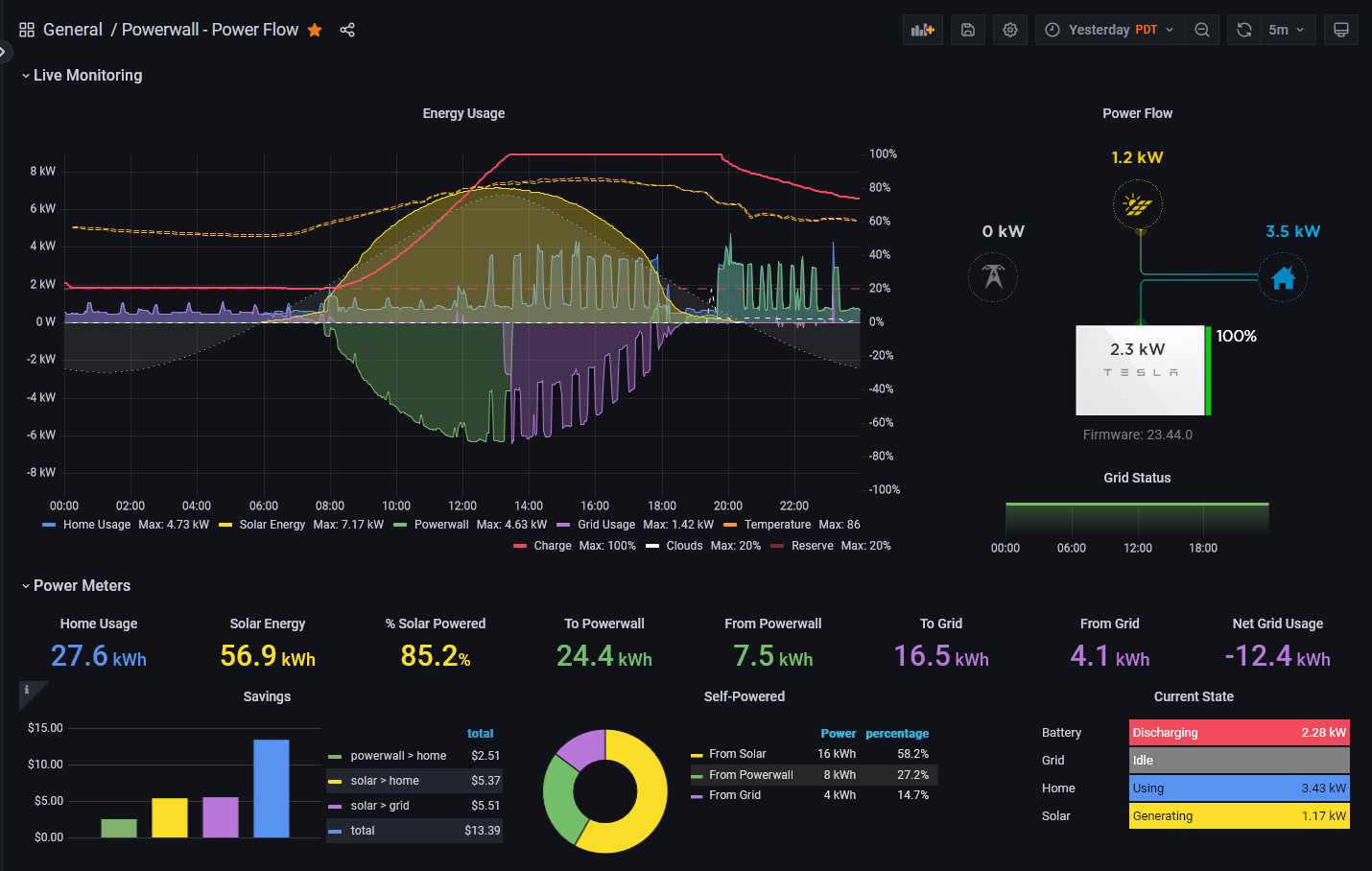This screenshot has height=871, width=1372.
Task: Click the Tesla Powerwall battery image
Action: (x=1140, y=370)
